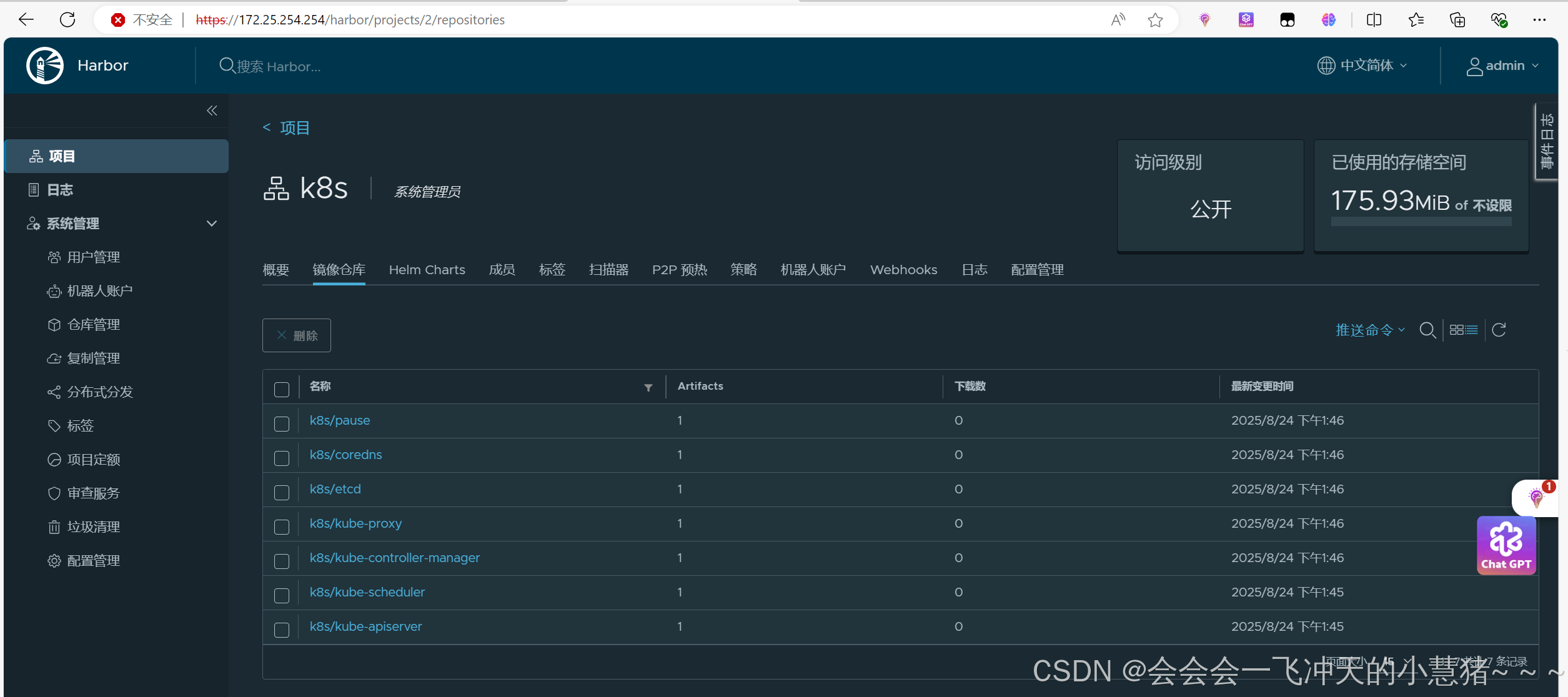Select the k8s/etcd row checkbox
This screenshot has width=1568, height=697.
coord(282,493)
